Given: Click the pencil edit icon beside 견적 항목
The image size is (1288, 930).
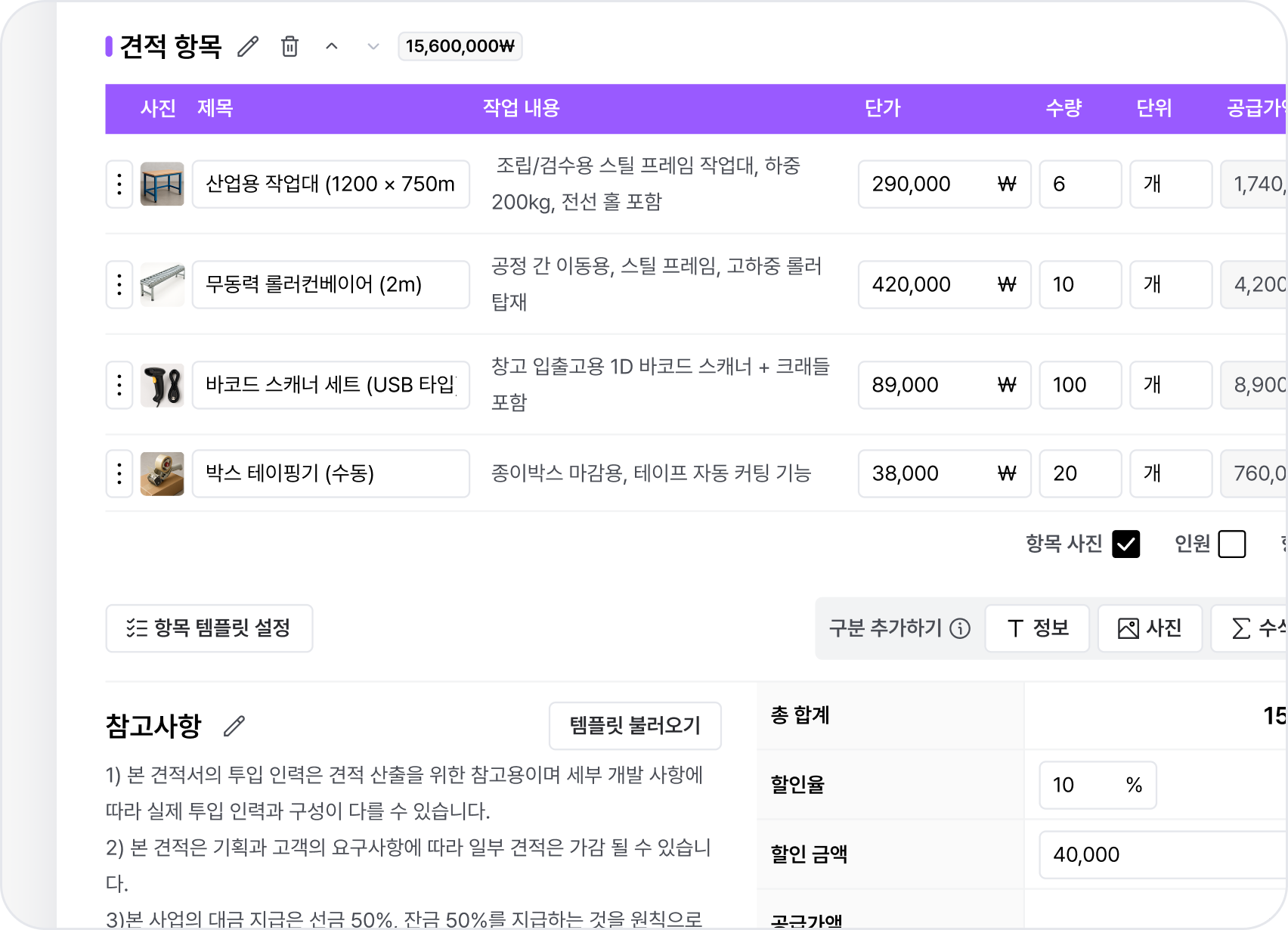Looking at the screenshot, I should tap(248, 47).
